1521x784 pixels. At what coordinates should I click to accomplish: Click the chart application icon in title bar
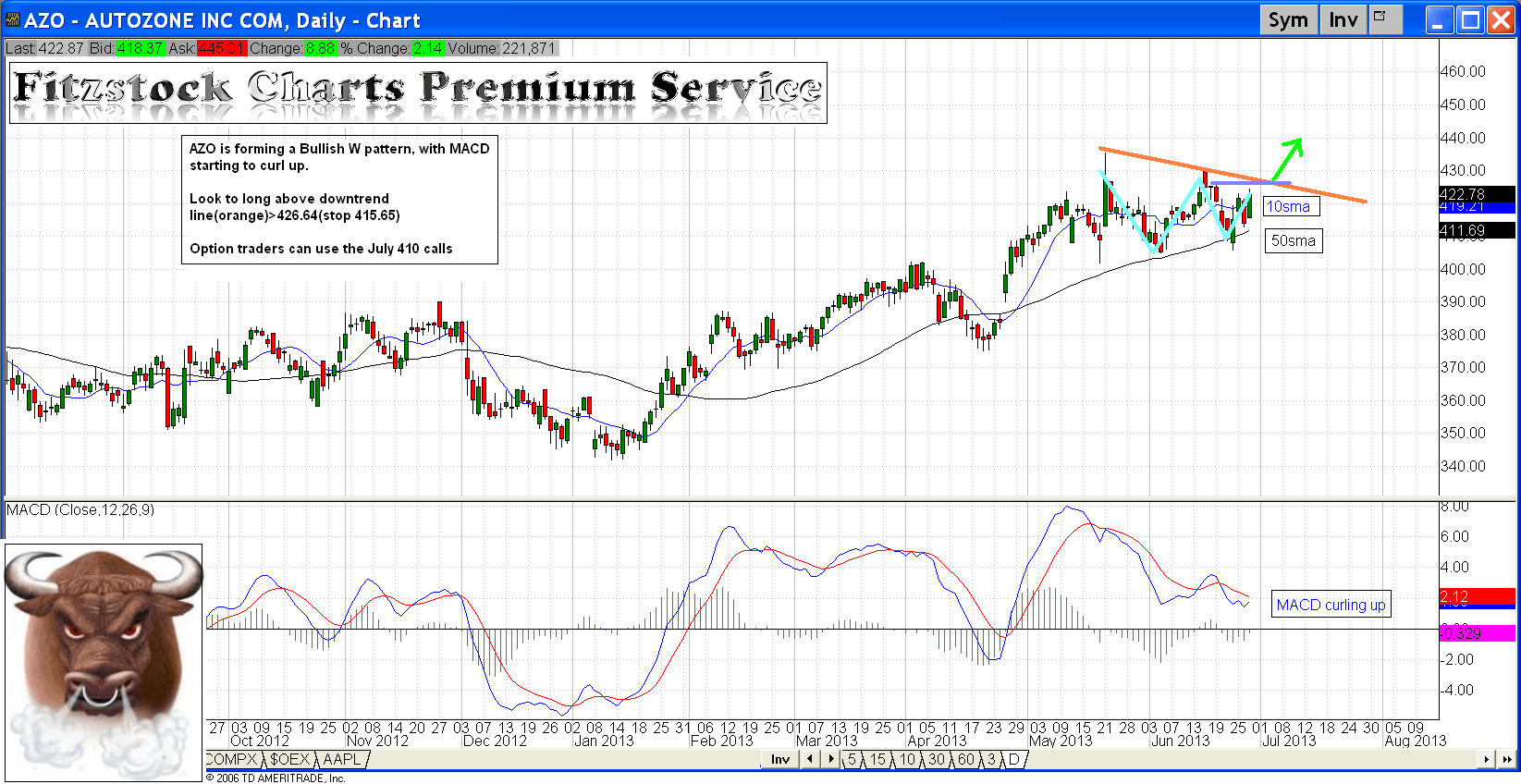pos(12,20)
